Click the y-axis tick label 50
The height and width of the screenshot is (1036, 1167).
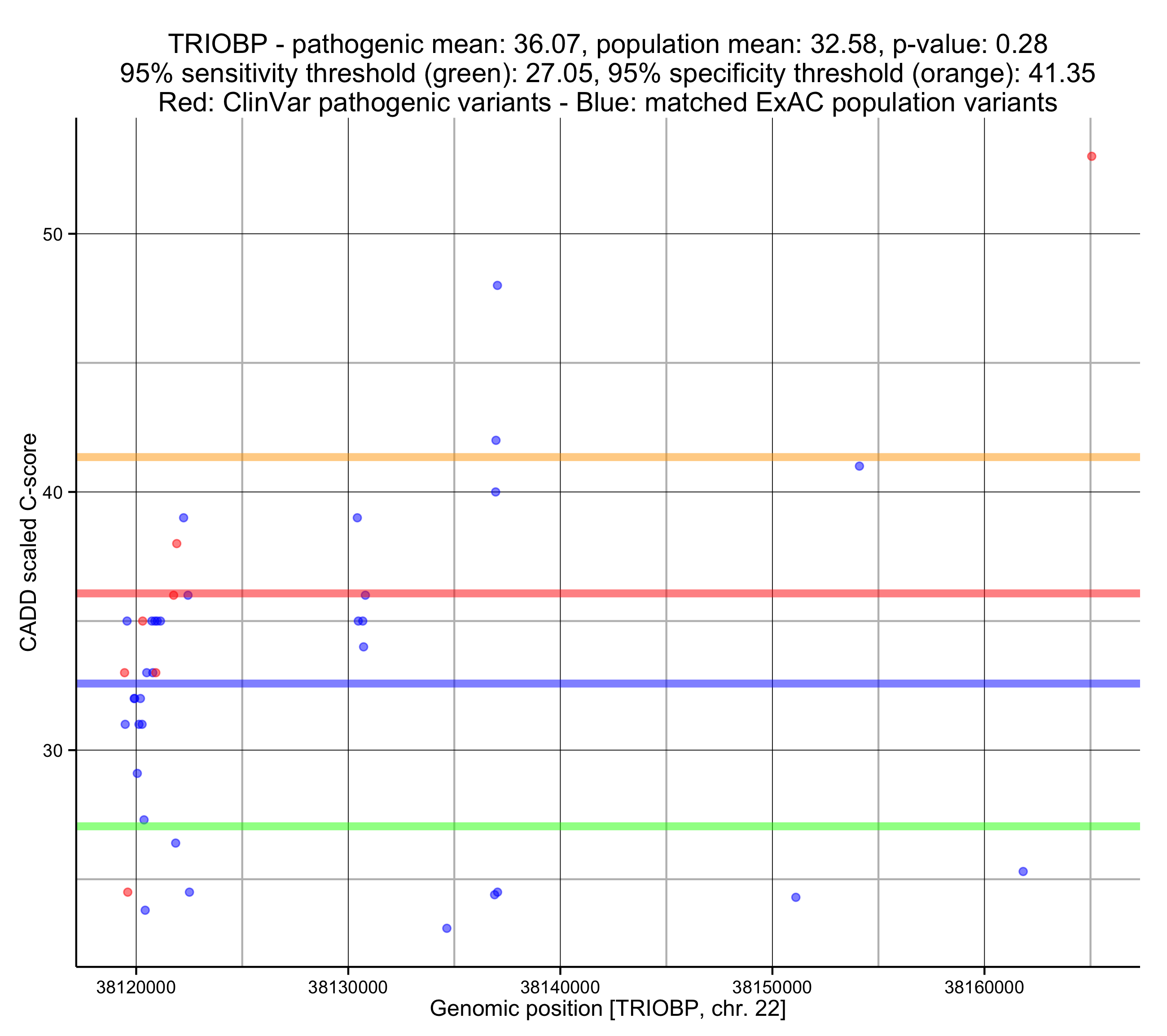52,235
